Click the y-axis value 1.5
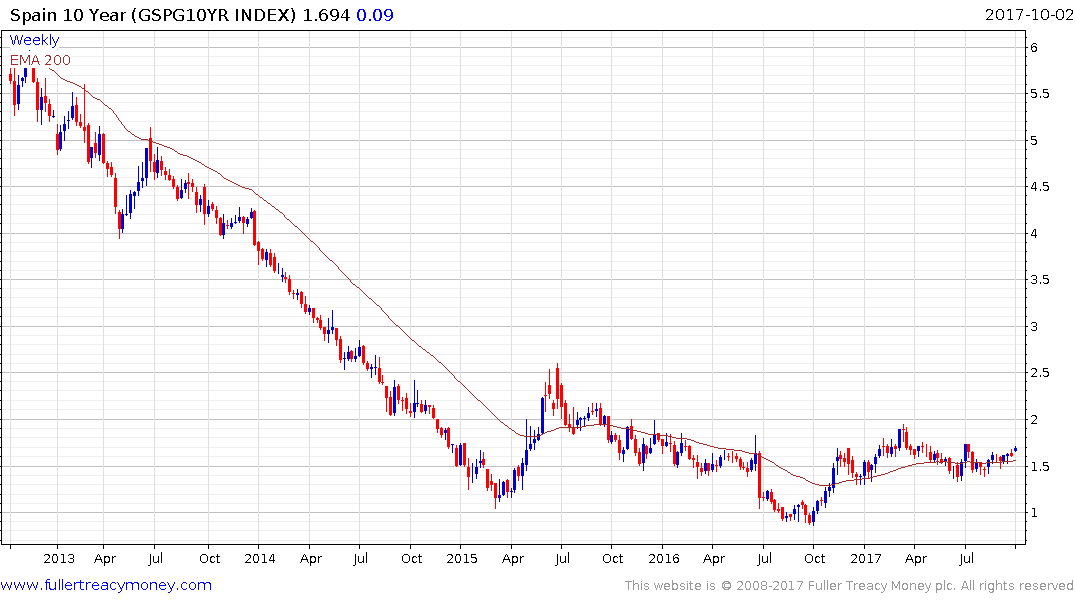Image resolution: width=1075 pixels, height=600 pixels. tap(1039, 466)
